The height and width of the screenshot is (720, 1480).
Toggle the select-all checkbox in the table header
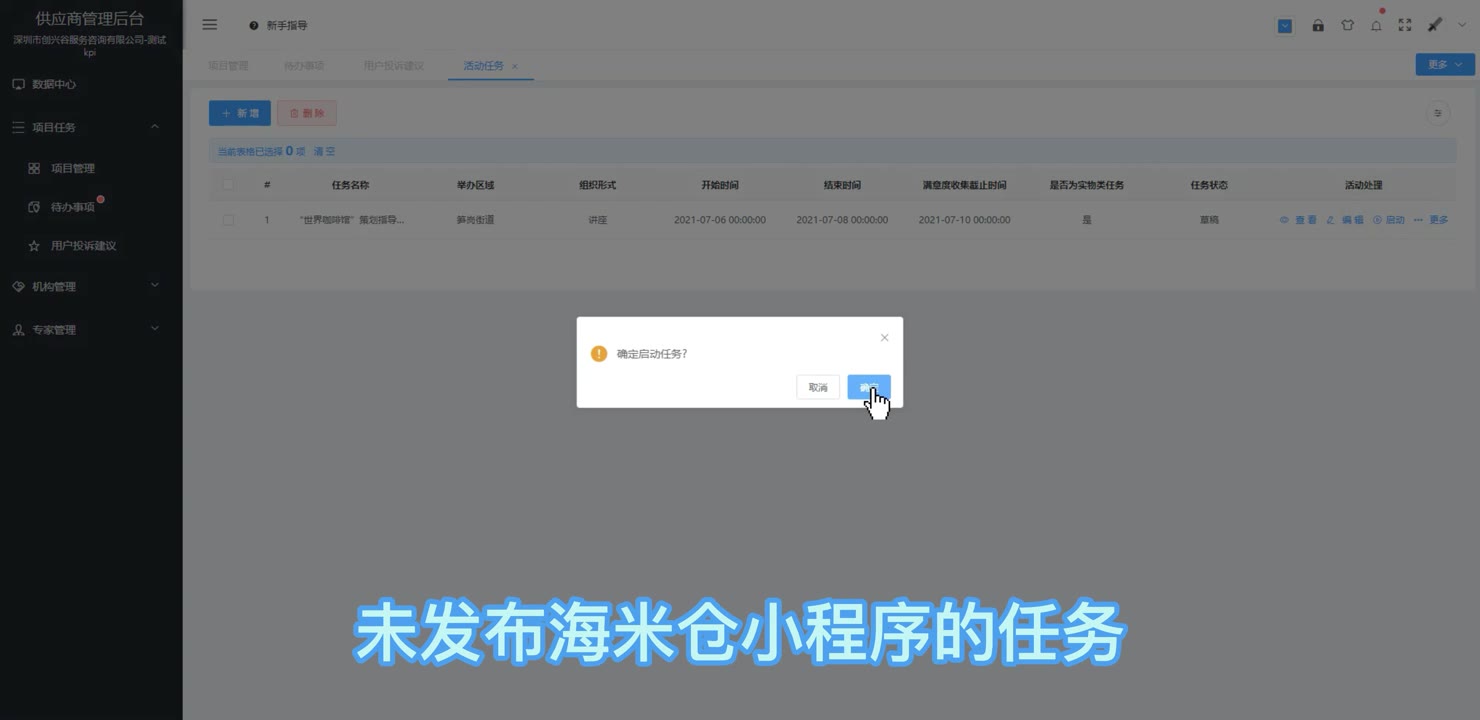pyautogui.click(x=228, y=185)
